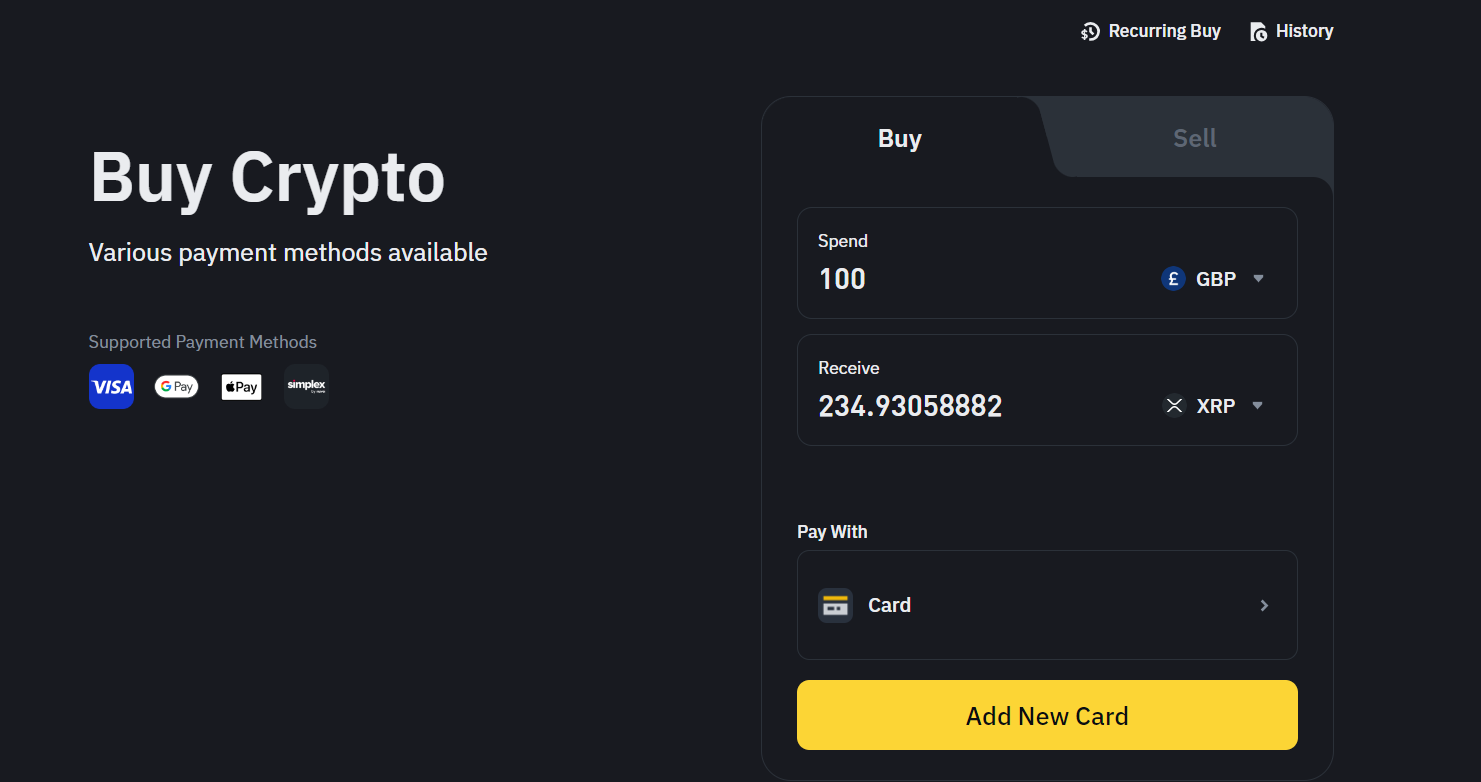Expand the Card payment options chevron
The width and height of the screenshot is (1481, 782).
1264,605
